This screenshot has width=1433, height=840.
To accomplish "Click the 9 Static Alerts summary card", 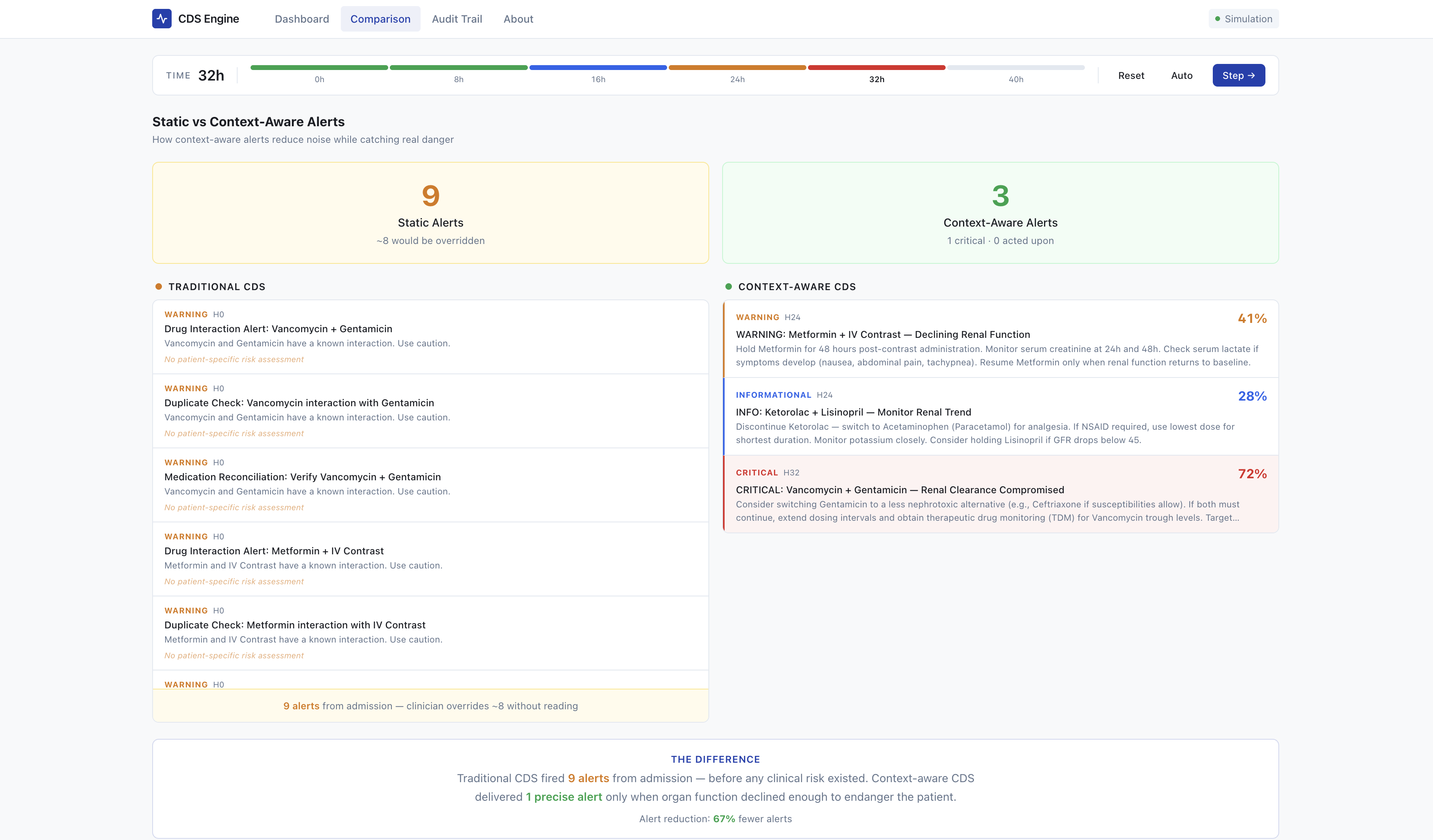I will point(430,212).
